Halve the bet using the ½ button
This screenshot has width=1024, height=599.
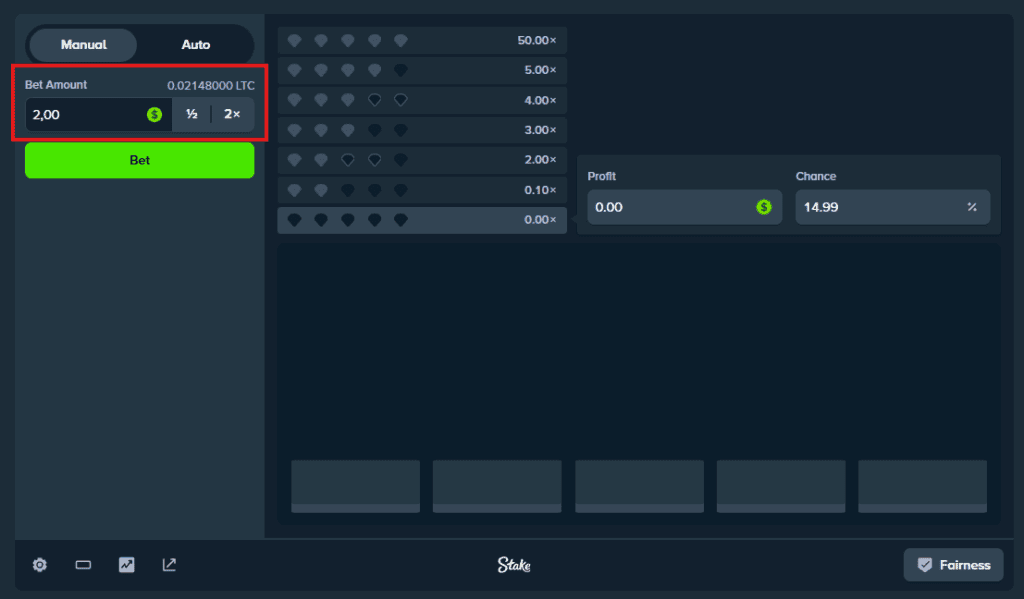(x=191, y=114)
